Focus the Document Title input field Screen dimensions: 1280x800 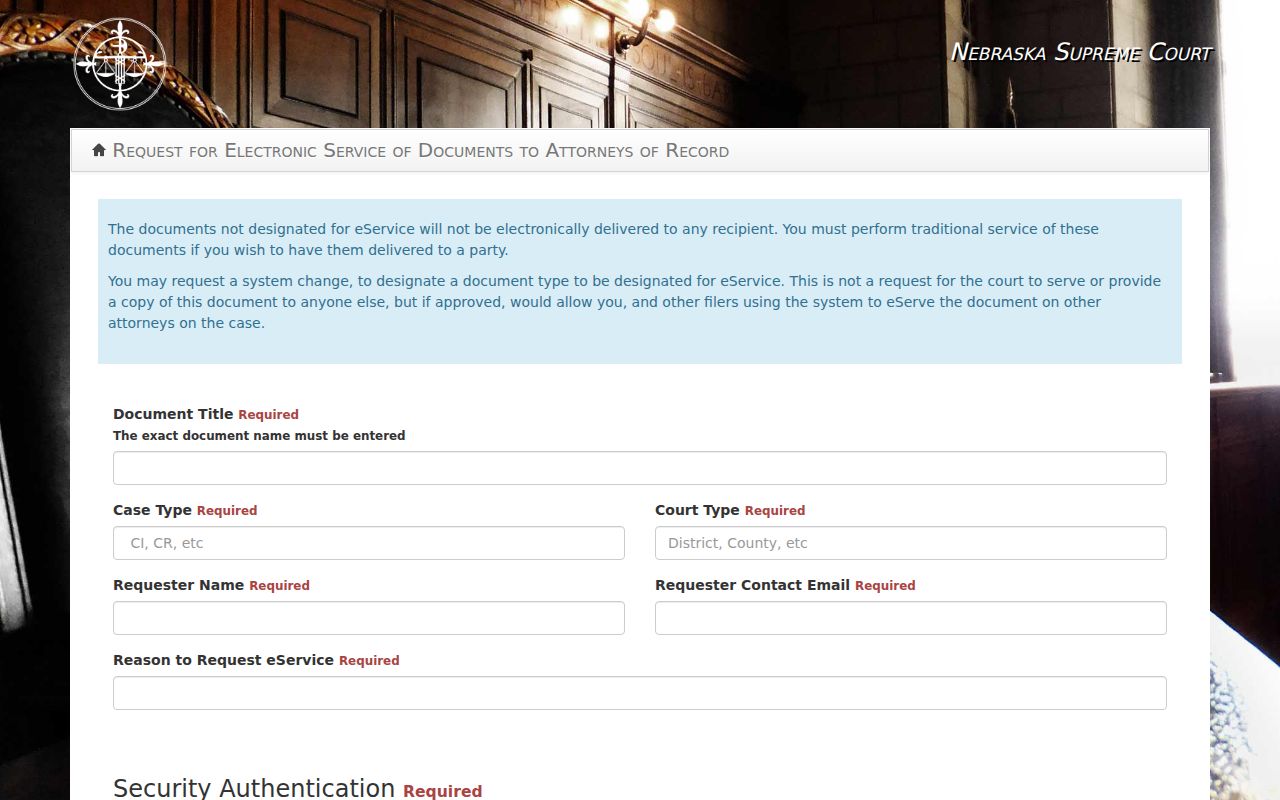(640, 468)
